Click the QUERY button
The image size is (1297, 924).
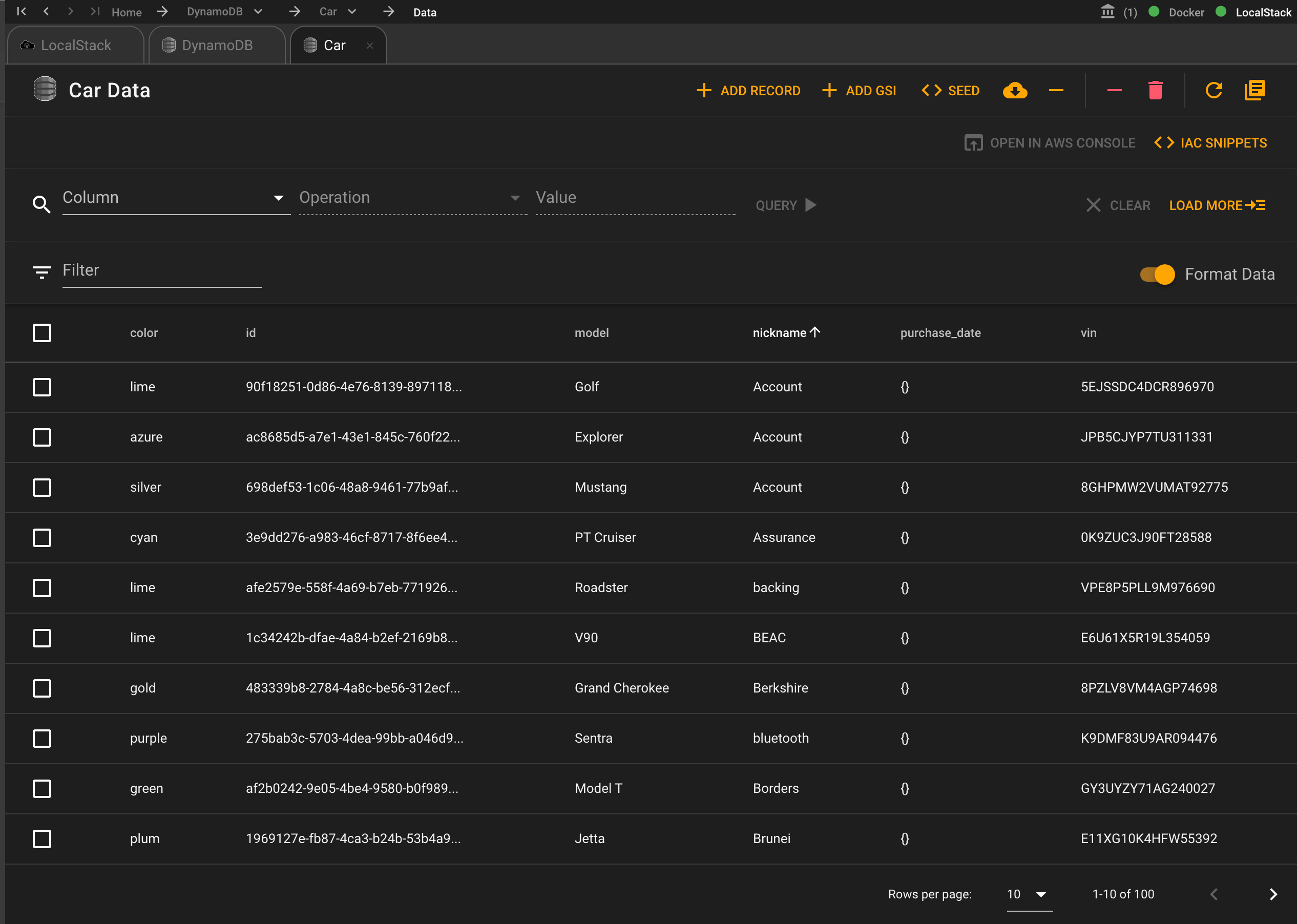(x=786, y=205)
